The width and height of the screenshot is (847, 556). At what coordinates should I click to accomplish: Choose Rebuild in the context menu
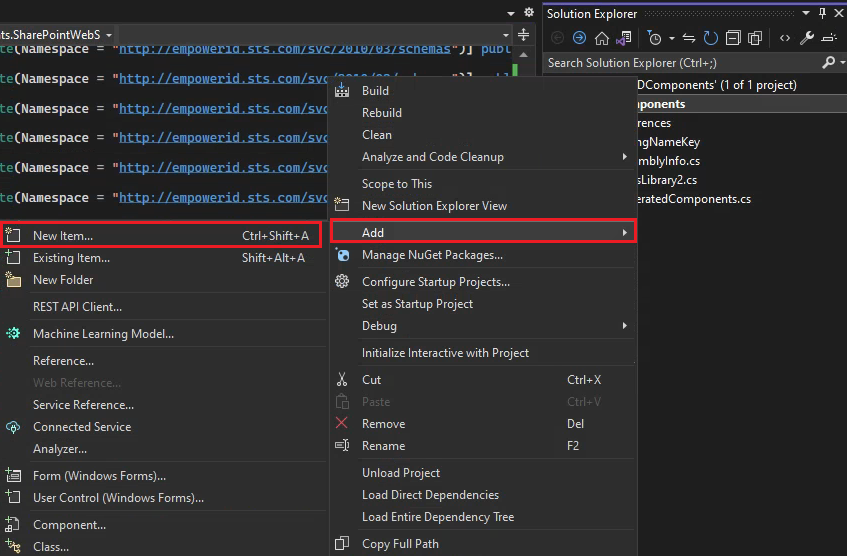click(x=483, y=113)
